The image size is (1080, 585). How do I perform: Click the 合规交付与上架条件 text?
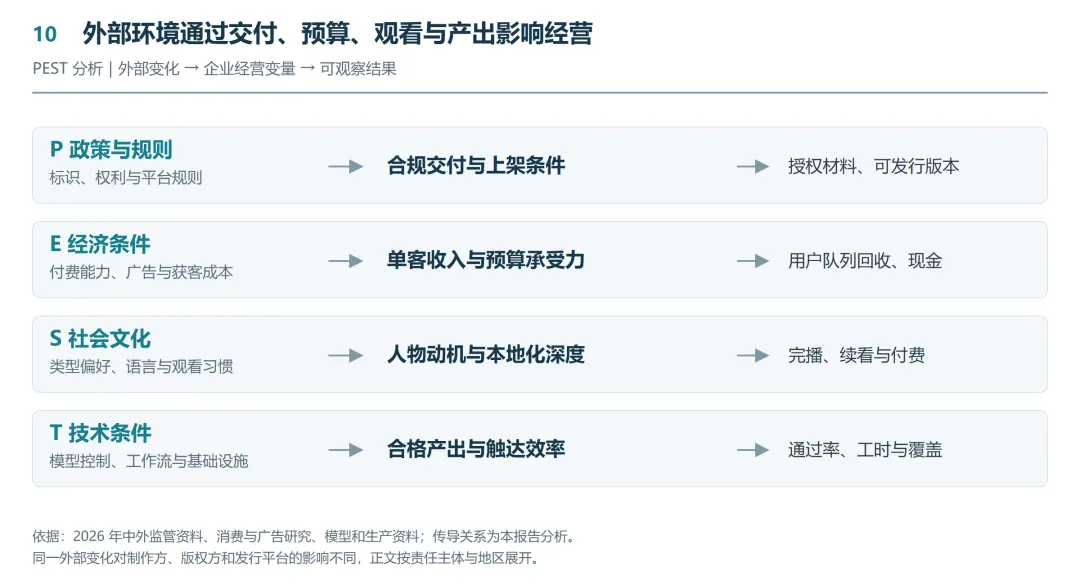tap(476, 165)
